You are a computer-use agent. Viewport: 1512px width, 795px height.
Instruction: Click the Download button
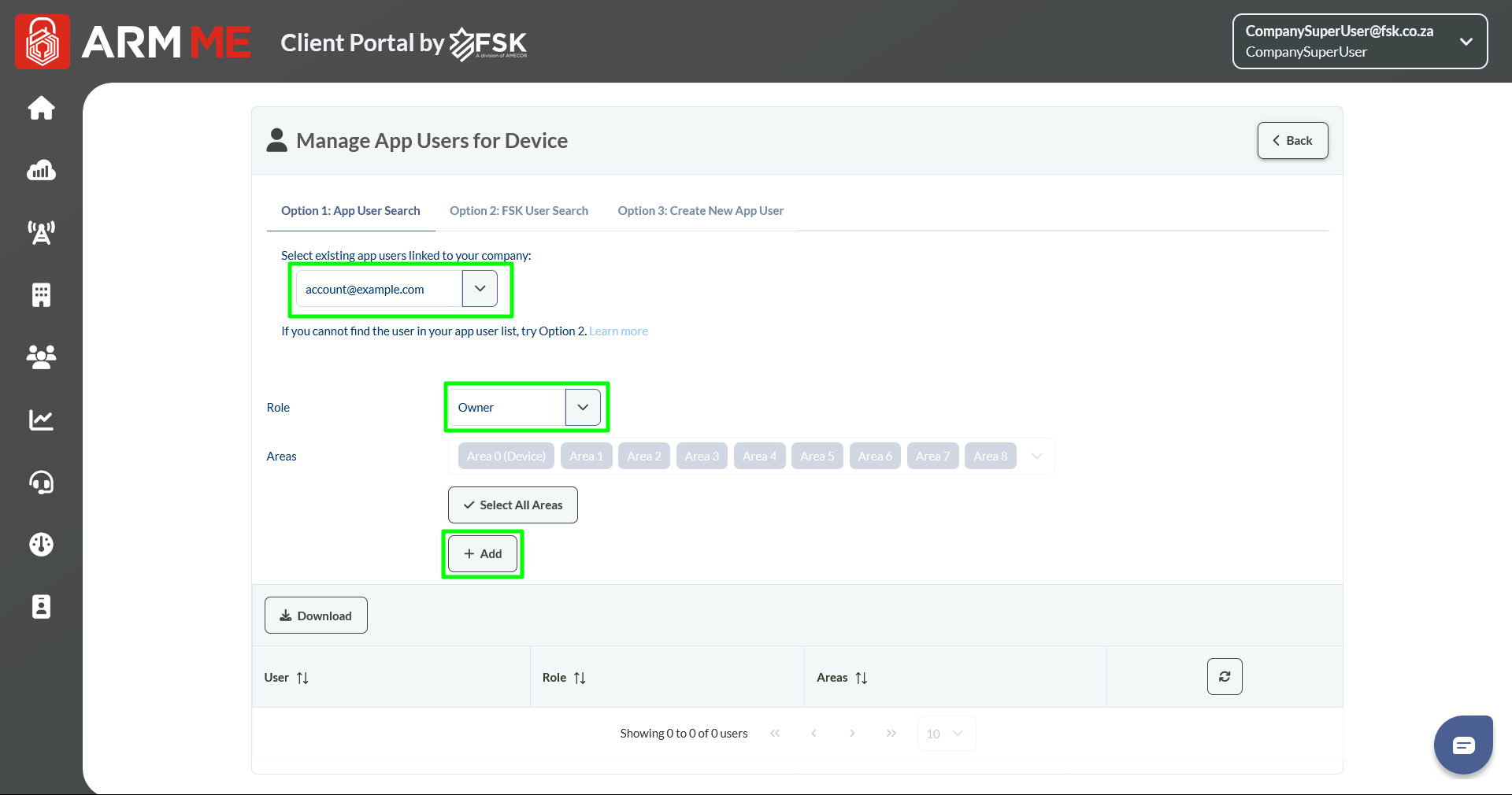click(x=316, y=616)
